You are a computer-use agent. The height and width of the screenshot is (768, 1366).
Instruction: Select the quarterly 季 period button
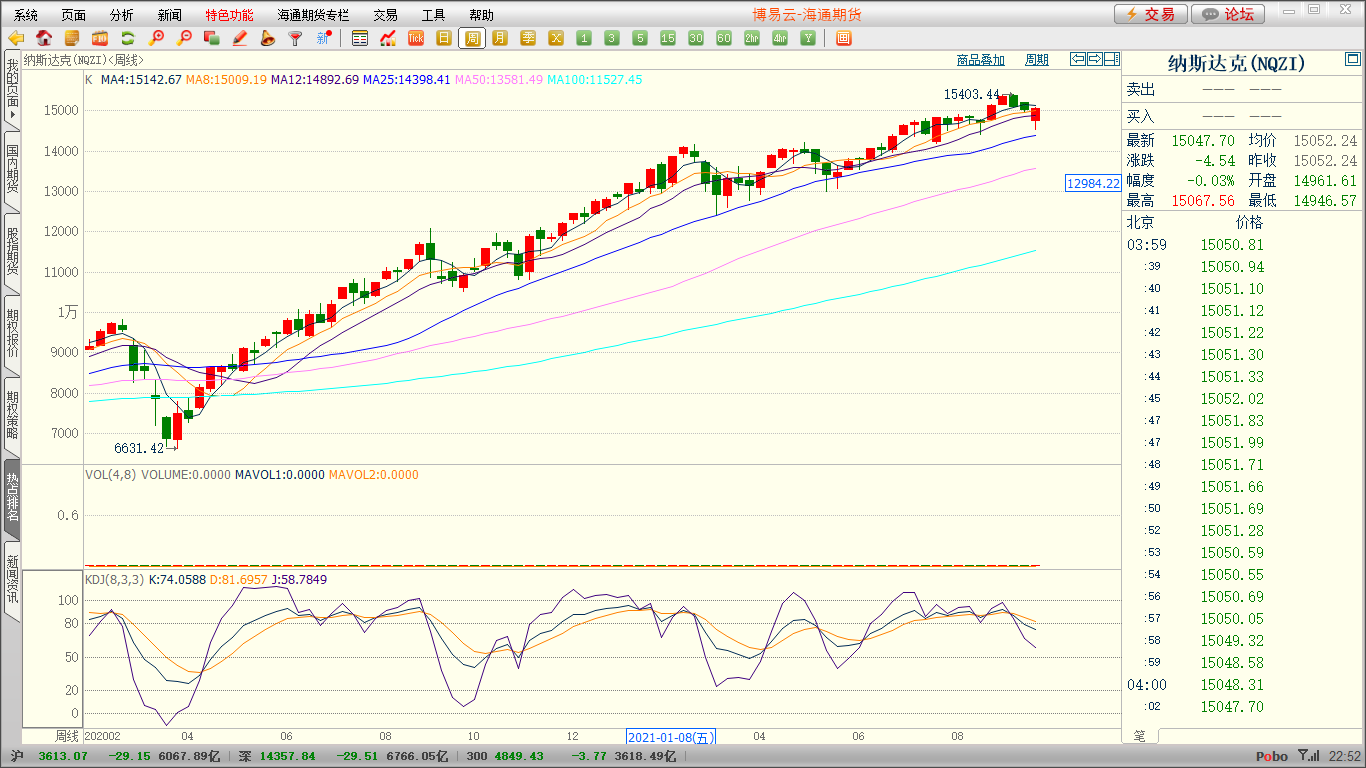point(528,38)
